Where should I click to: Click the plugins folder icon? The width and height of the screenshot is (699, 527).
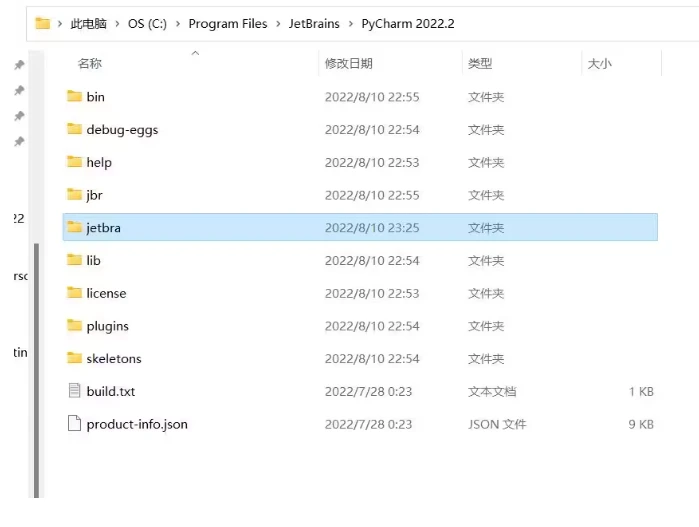tap(74, 325)
